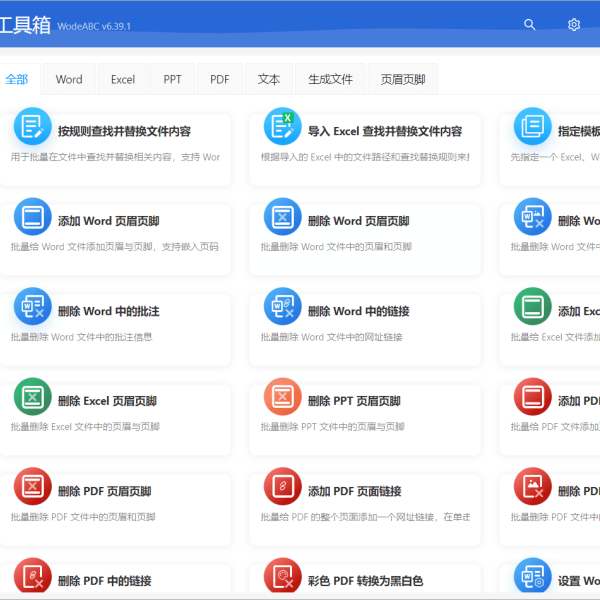Click the 删除 Word 中的批注 icon
Screen dimensions: 600x600
pyautogui.click(x=33, y=307)
